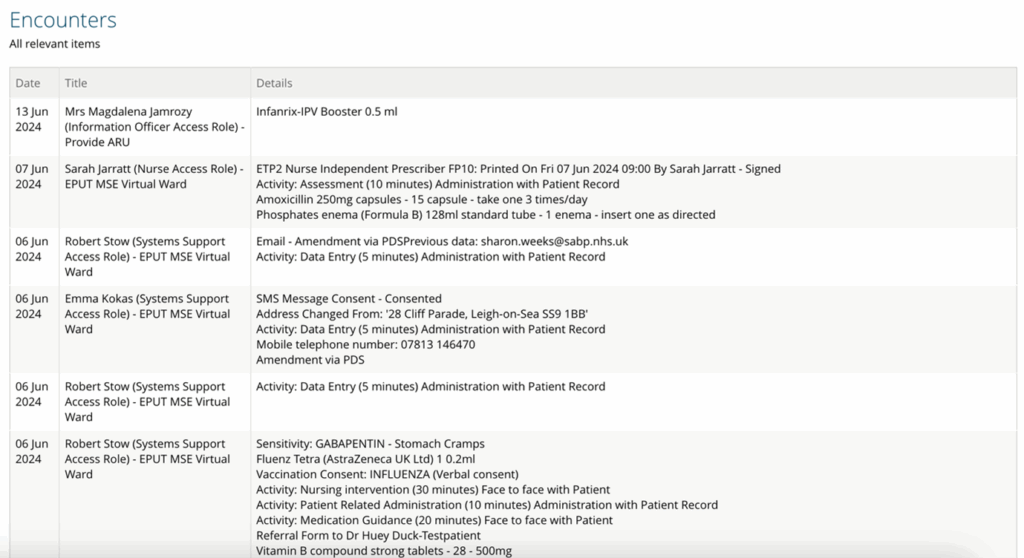The height and width of the screenshot is (558, 1024).
Task: Click the SMS Message Consent - Consented line
Action: pos(349,299)
